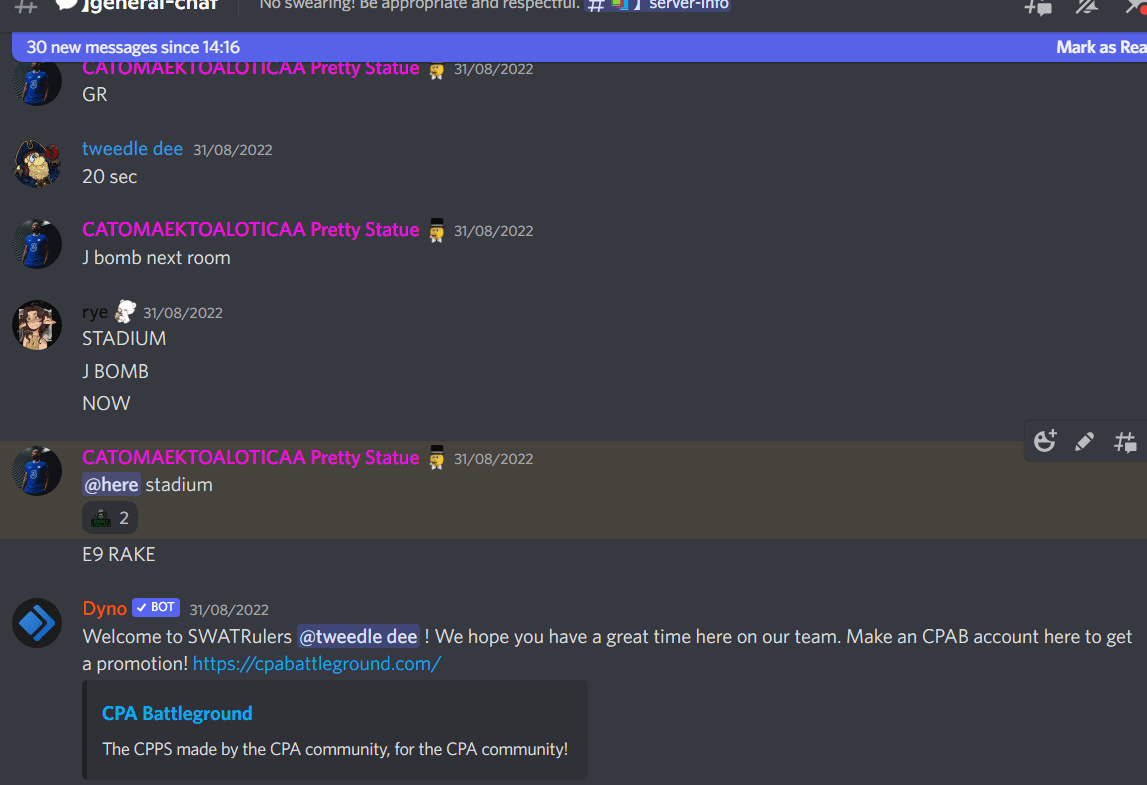Jump to 30 new messages since 14:16
The width and height of the screenshot is (1147, 785).
(133, 47)
